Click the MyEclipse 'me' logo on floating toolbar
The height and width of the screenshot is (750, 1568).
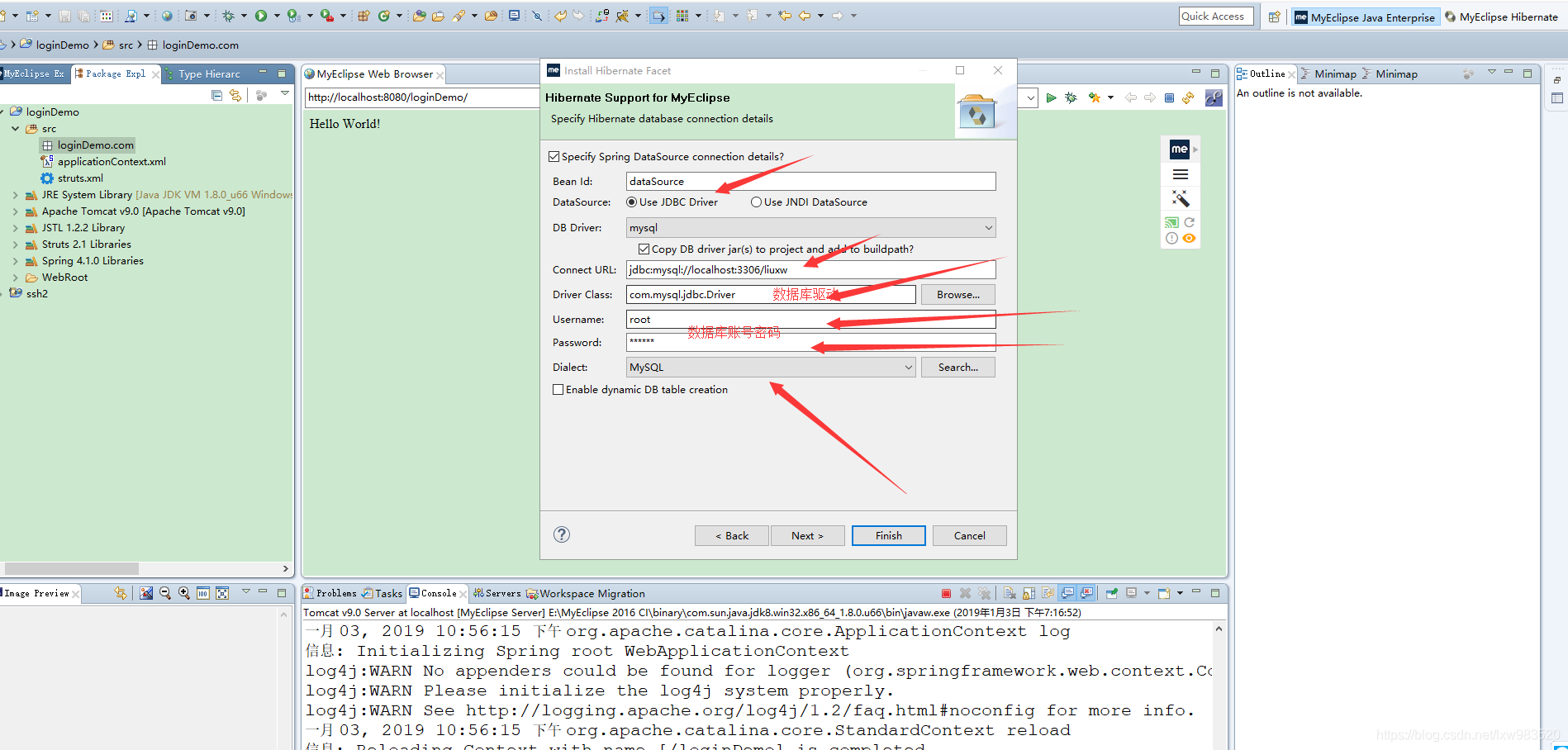(1179, 150)
